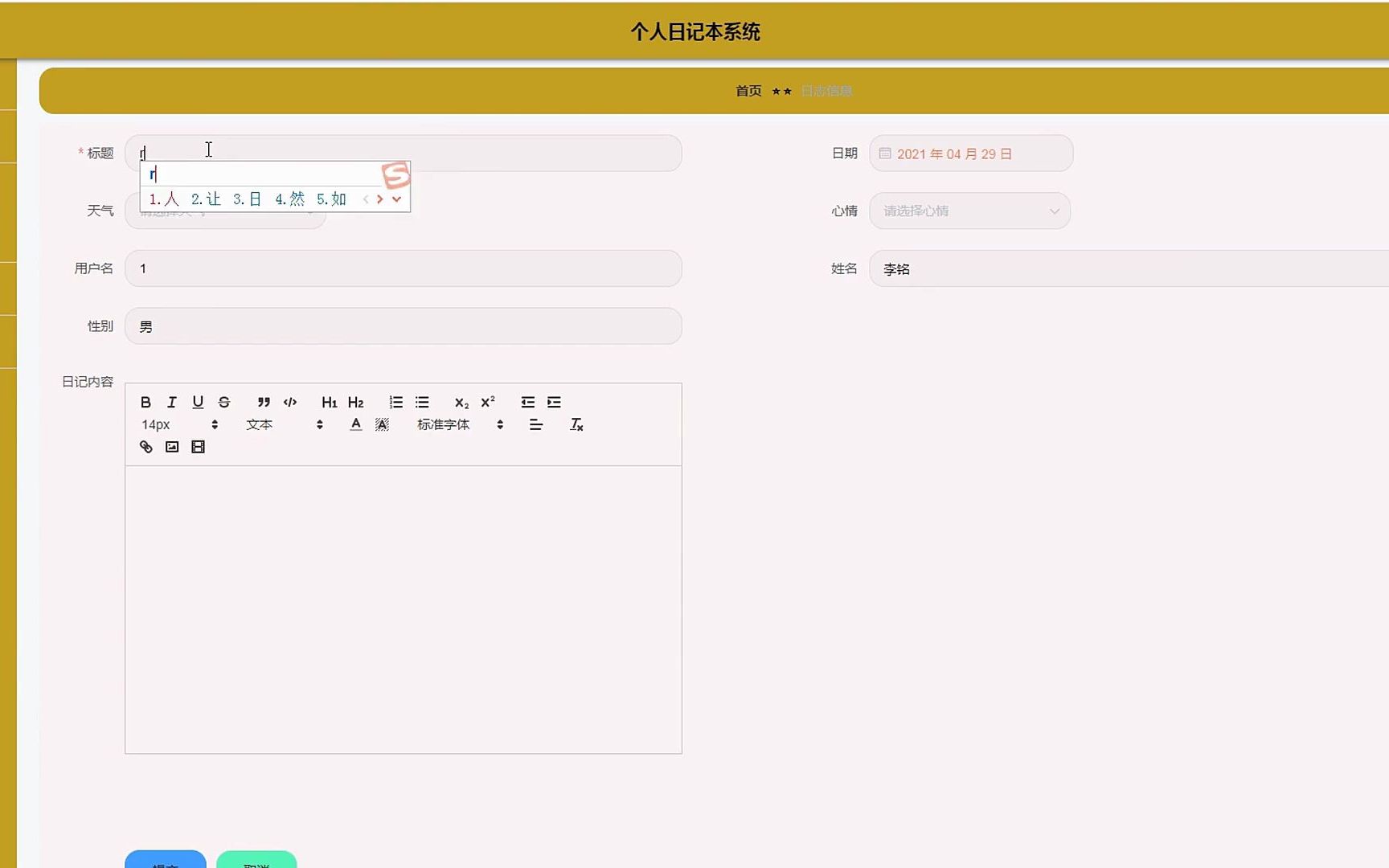Viewport: 1389px width, 868px height.
Task: Choose IME candidate 2 让
Action: point(206,199)
